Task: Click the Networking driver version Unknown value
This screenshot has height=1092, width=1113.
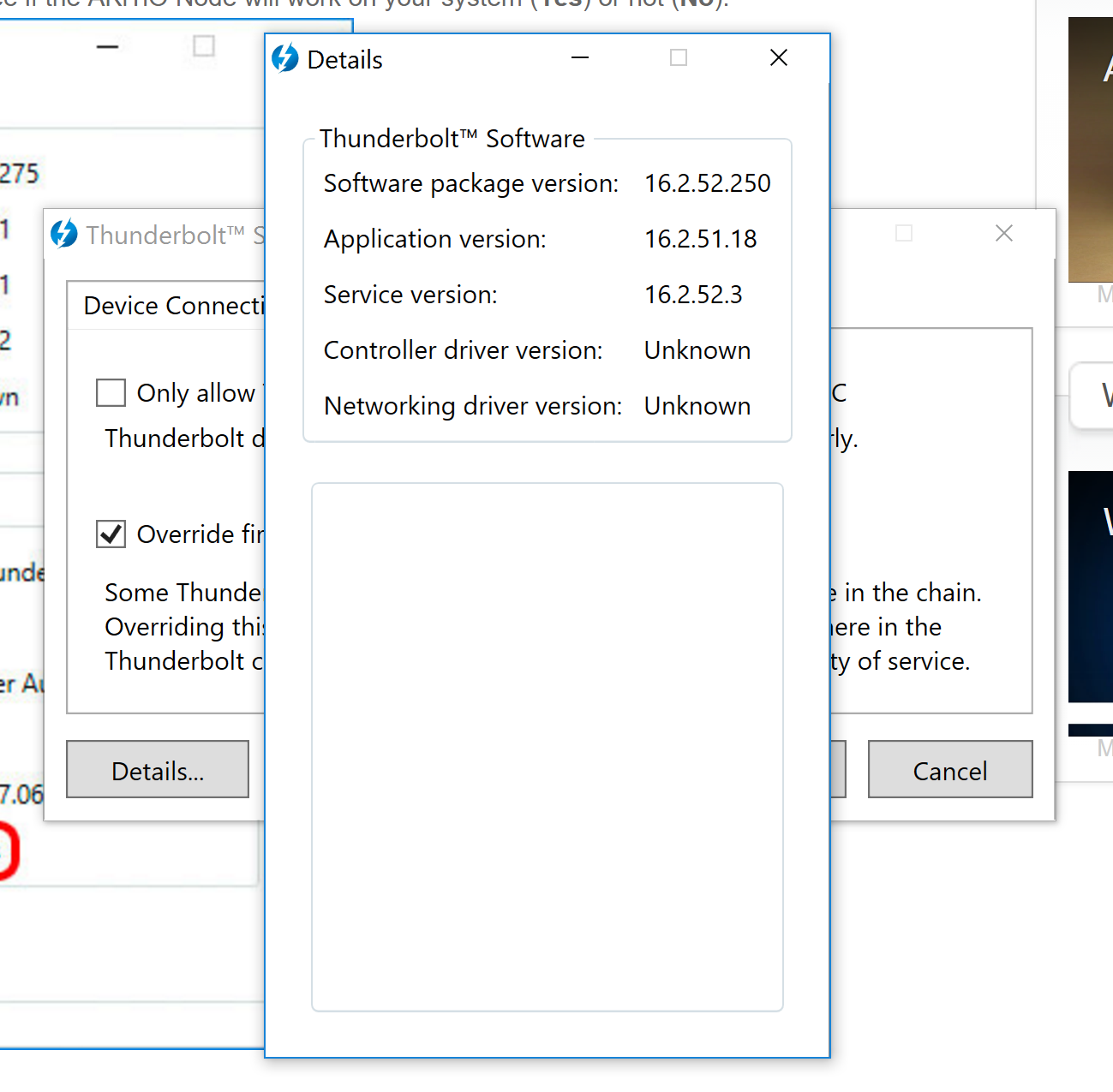Action: point(697,406)
